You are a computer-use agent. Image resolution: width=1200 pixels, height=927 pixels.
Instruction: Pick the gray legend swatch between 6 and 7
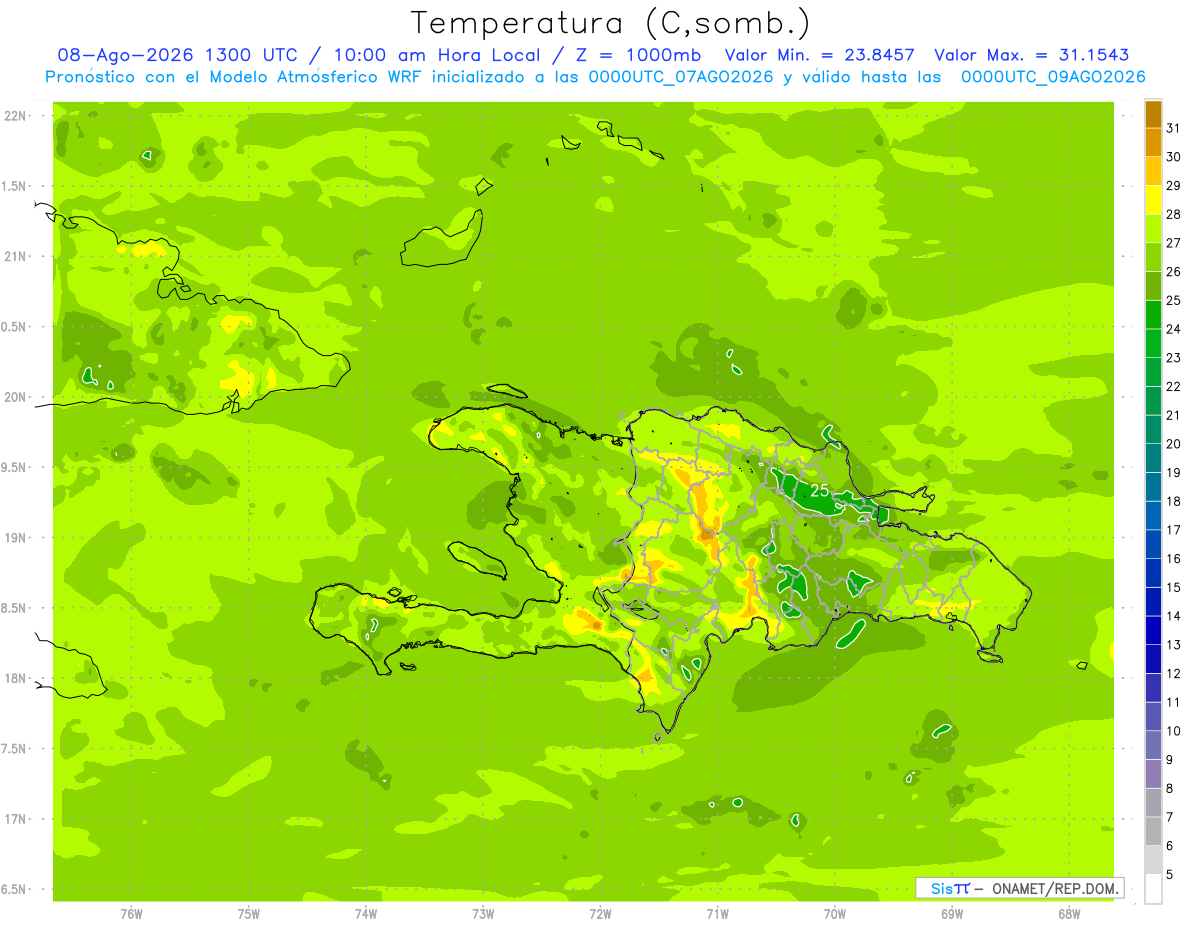coord(1153,831)
